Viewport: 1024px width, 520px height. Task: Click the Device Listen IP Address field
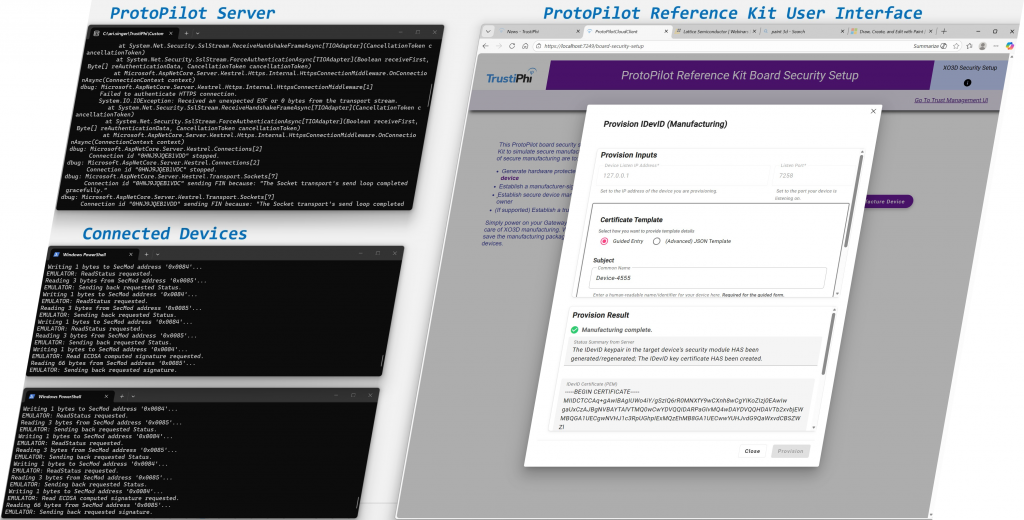coord(684,174)
